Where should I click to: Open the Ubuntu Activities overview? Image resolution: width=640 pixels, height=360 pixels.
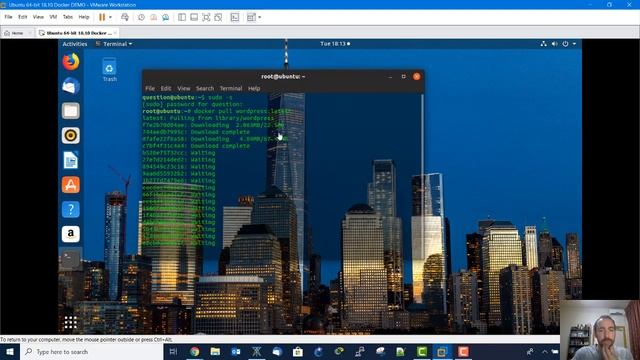[x=75, y=44]
